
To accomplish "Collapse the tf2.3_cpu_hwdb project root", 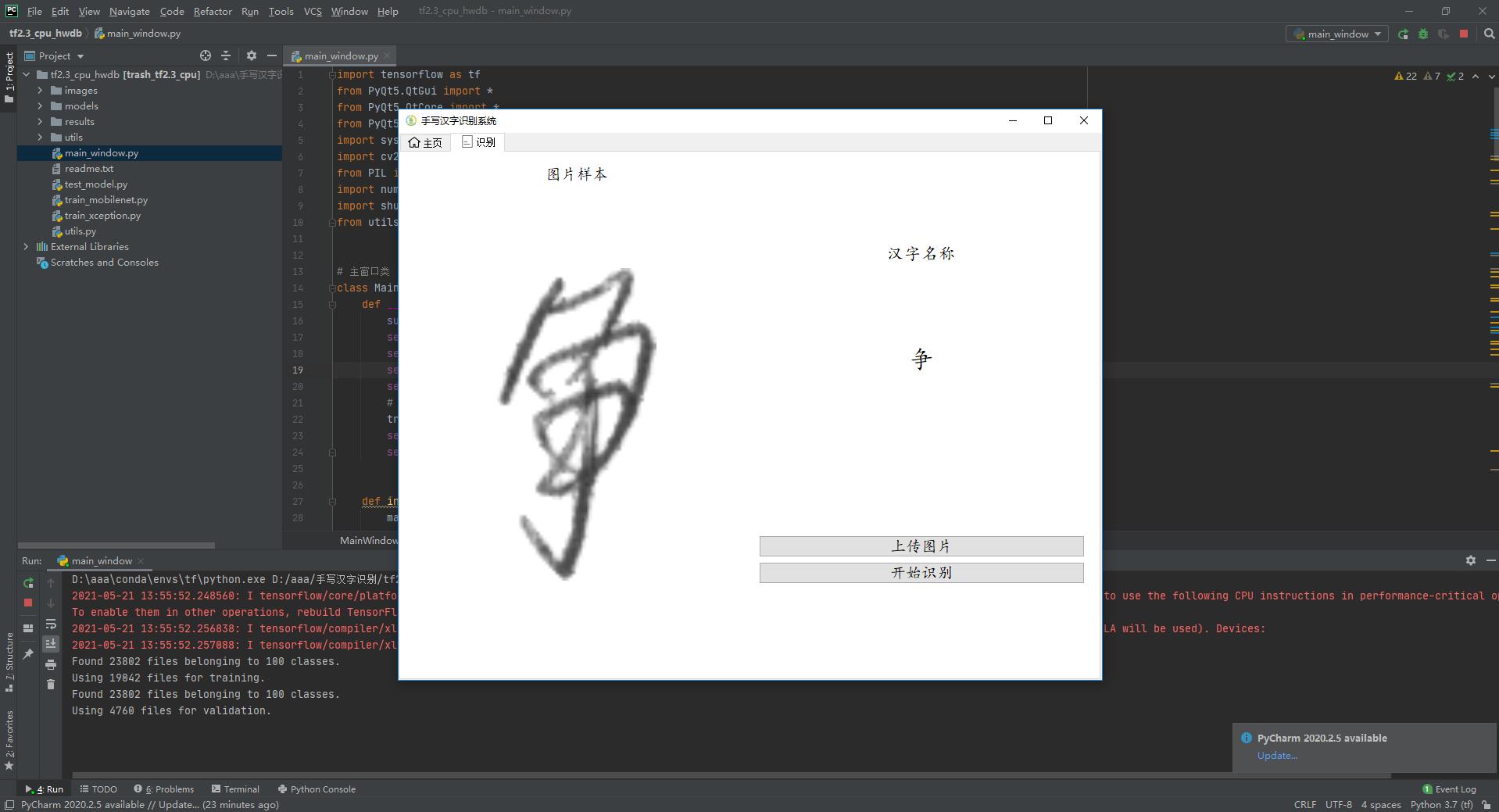I will [x=26, y=75].
